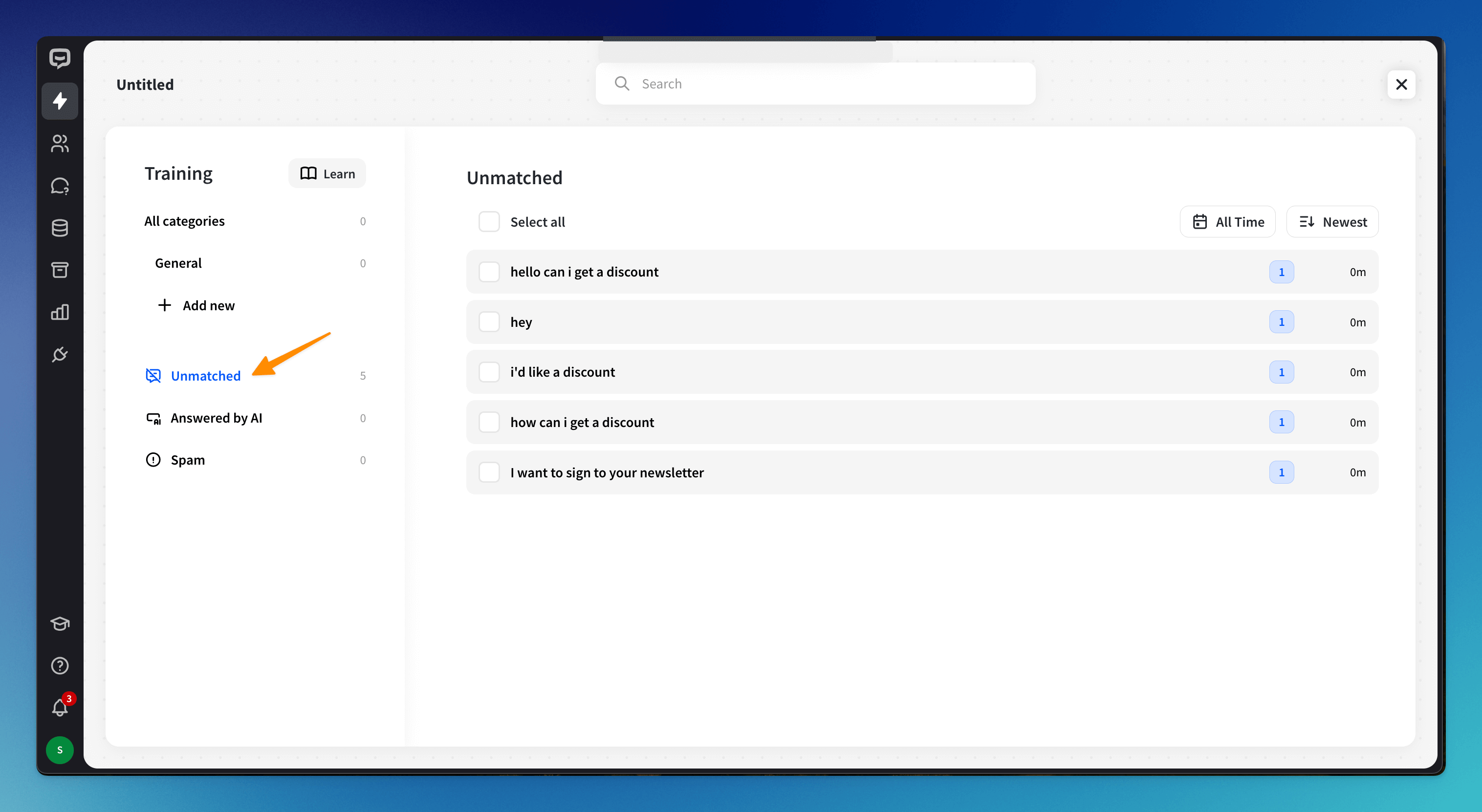Click Add new category

point(197,305)
